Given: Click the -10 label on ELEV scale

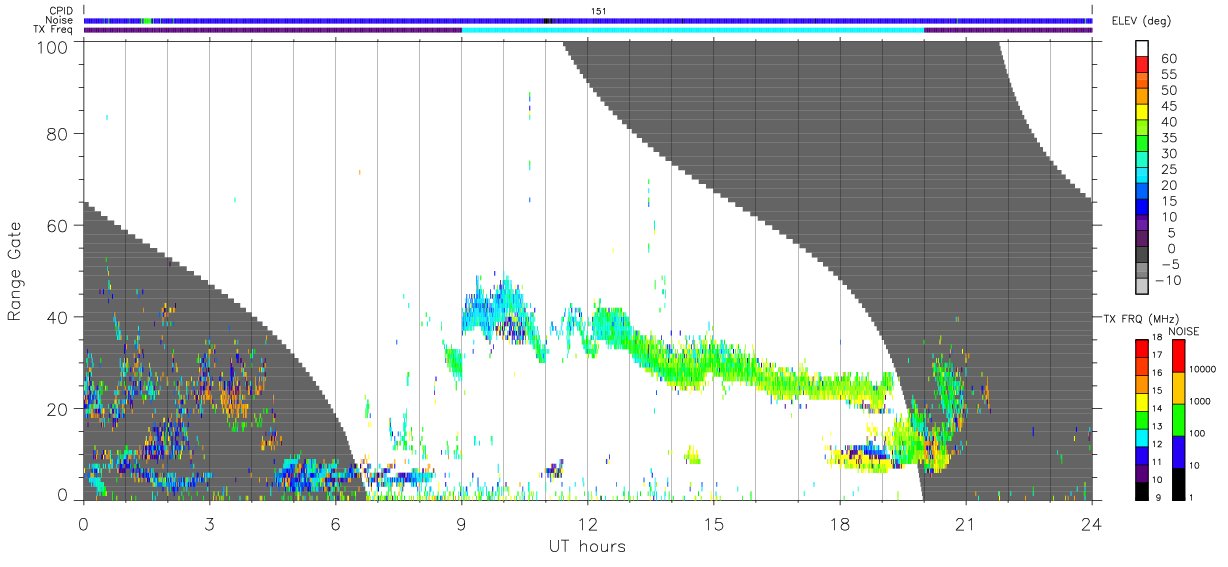Looking at the screenshot, I should tap(1167, 281).
